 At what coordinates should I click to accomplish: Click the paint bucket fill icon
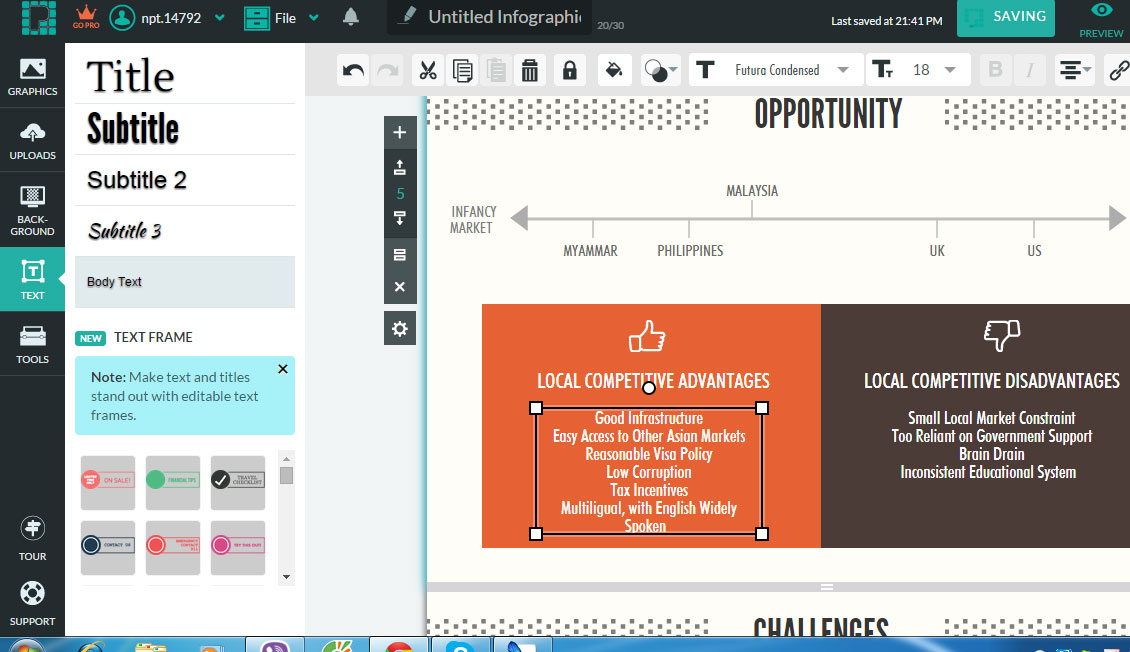(615, 70)
